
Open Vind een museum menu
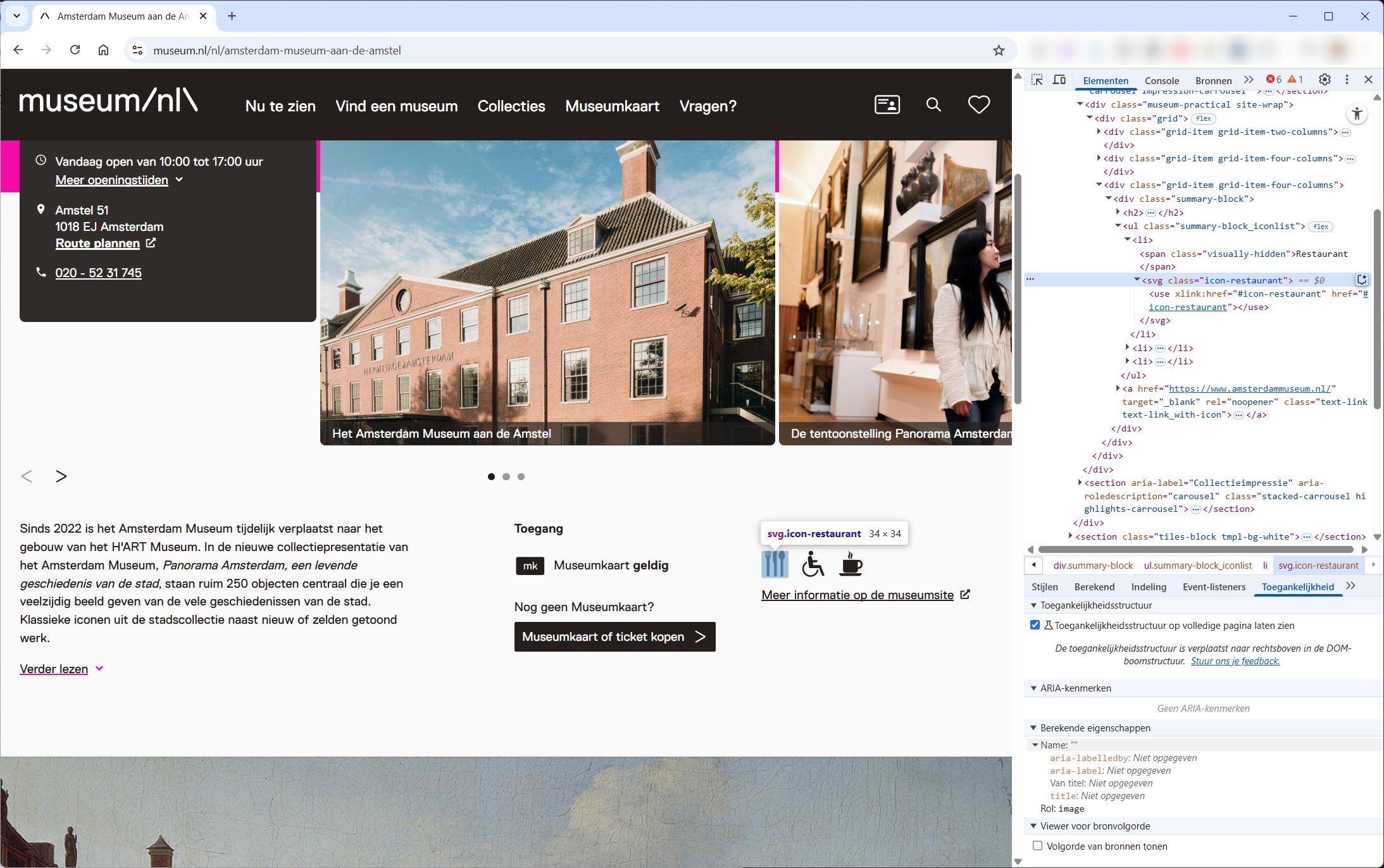(x=396, y=106)
